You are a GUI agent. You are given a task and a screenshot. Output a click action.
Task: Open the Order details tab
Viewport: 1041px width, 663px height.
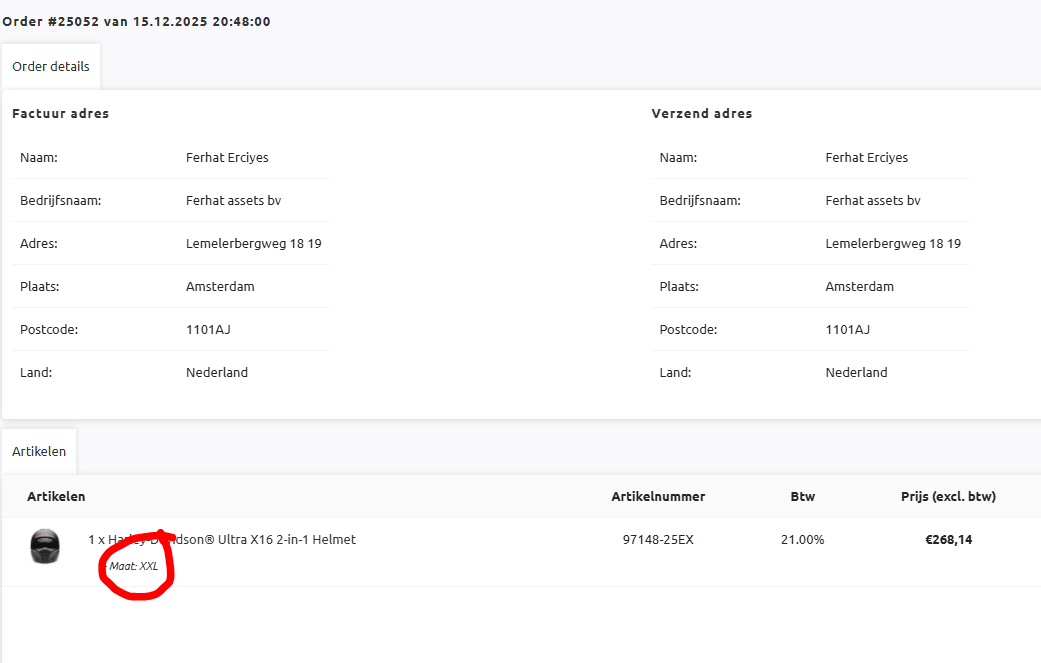click(51, 67)
